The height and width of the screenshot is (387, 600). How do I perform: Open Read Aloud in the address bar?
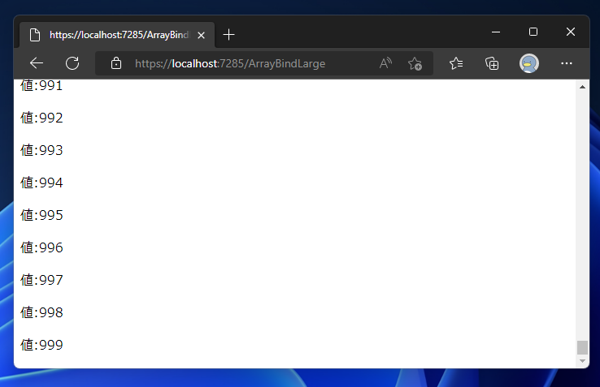(x=385, y=63)
